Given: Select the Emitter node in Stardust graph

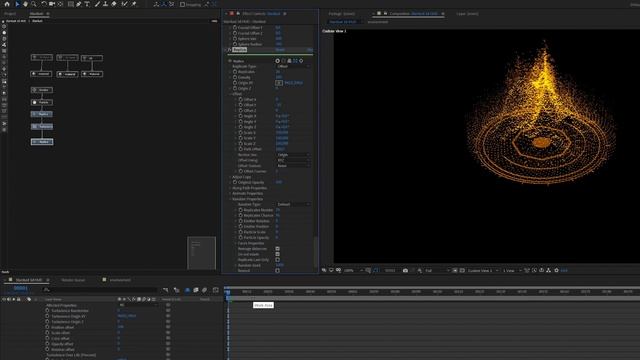Looking at the screenshot, I should tap(42, 90).
